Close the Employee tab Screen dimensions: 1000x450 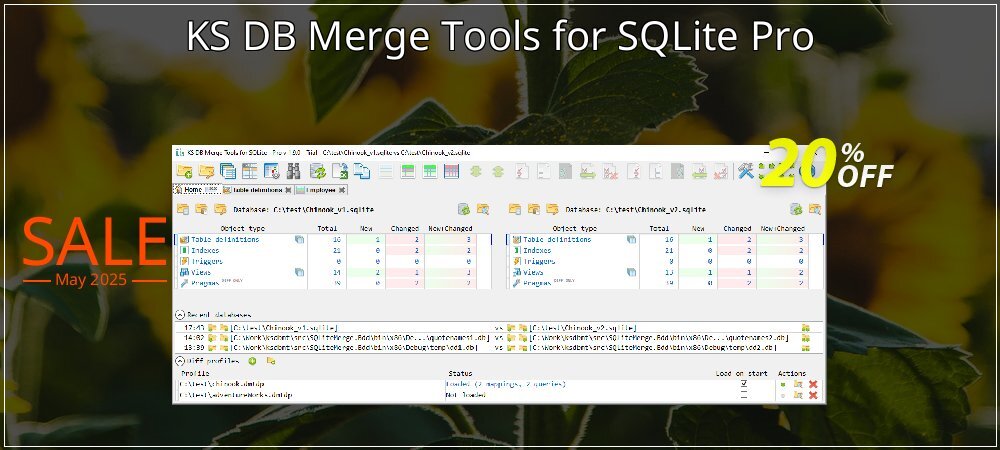[342, 190]
